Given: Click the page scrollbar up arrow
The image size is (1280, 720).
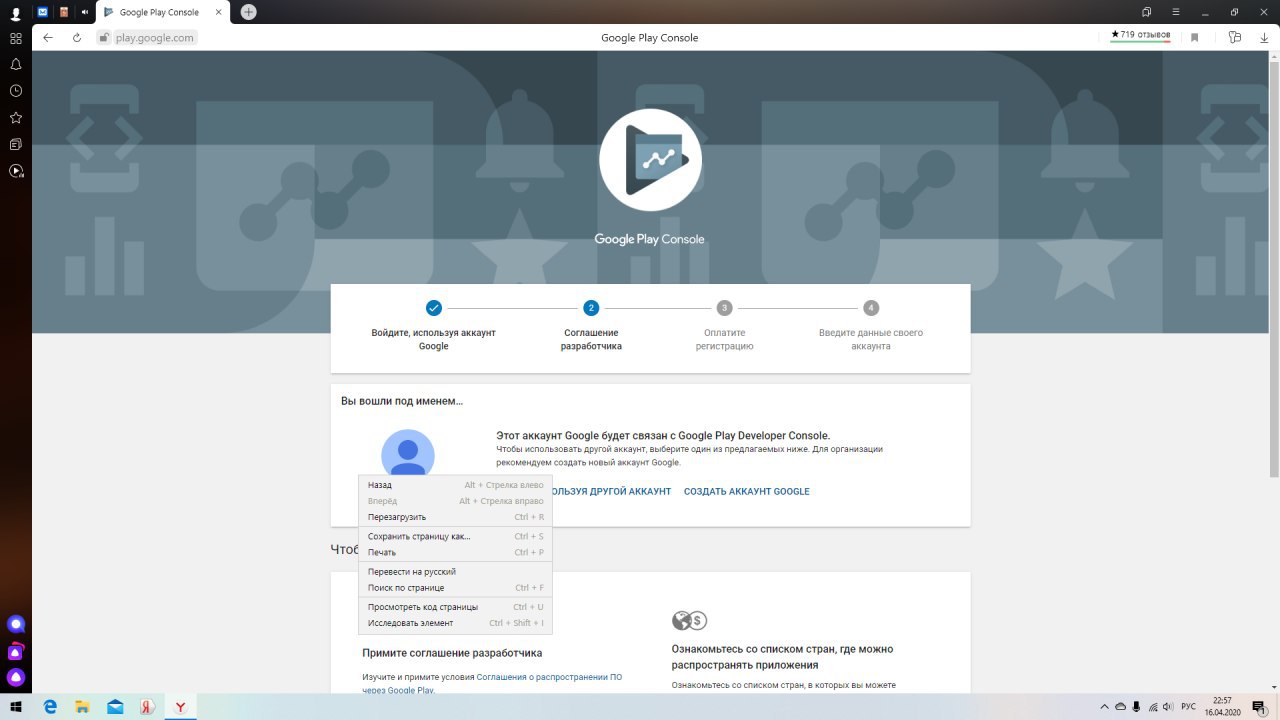Looking at the screenshot, I should [x=1273, y=56].
